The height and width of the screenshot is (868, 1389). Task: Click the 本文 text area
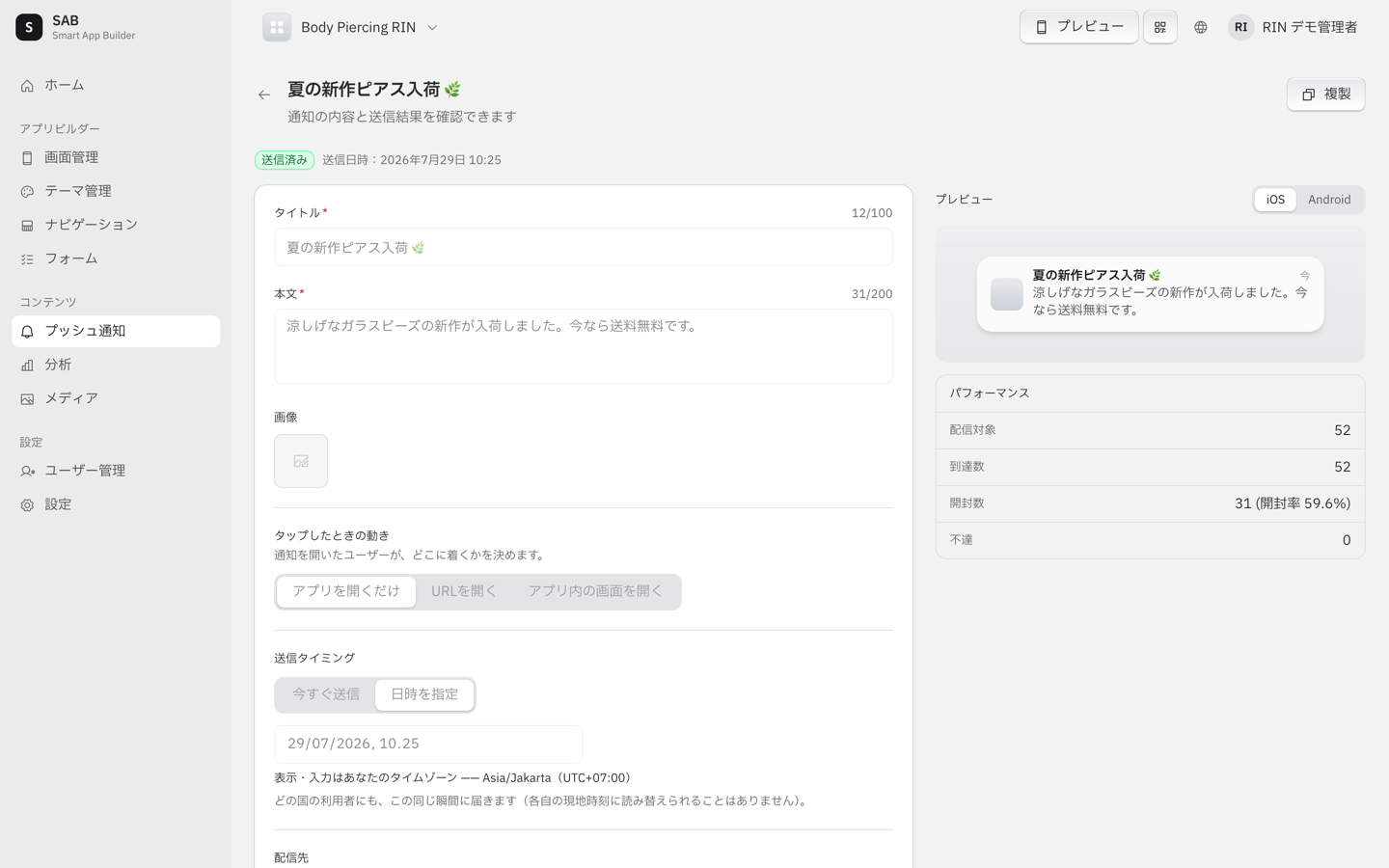pos(584,346)
